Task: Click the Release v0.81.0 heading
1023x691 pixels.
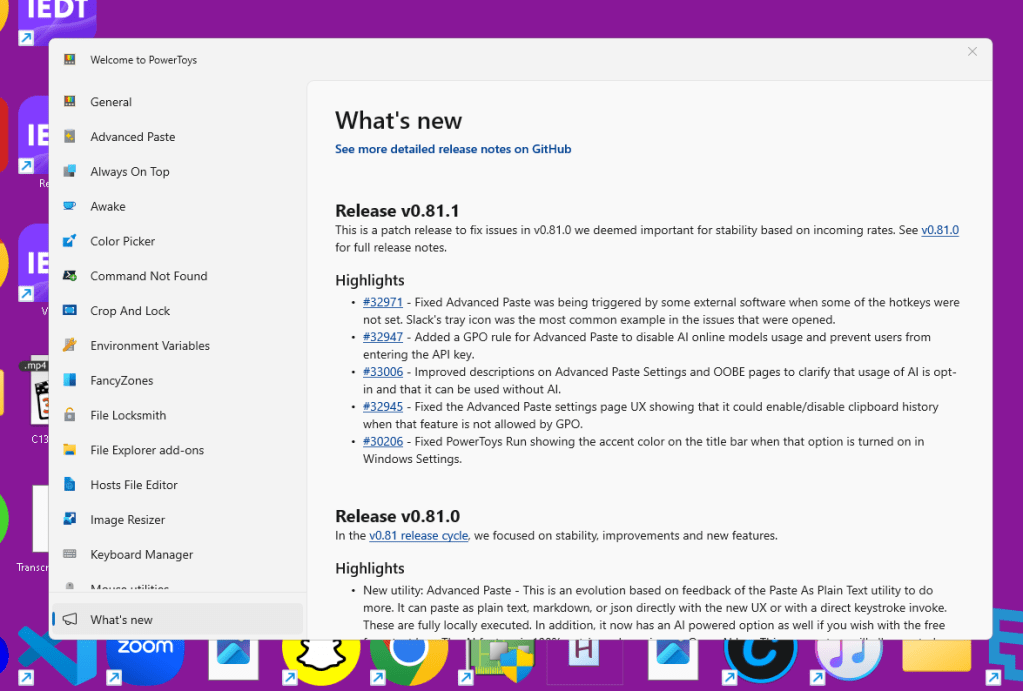Action: [x=397, y=516]
